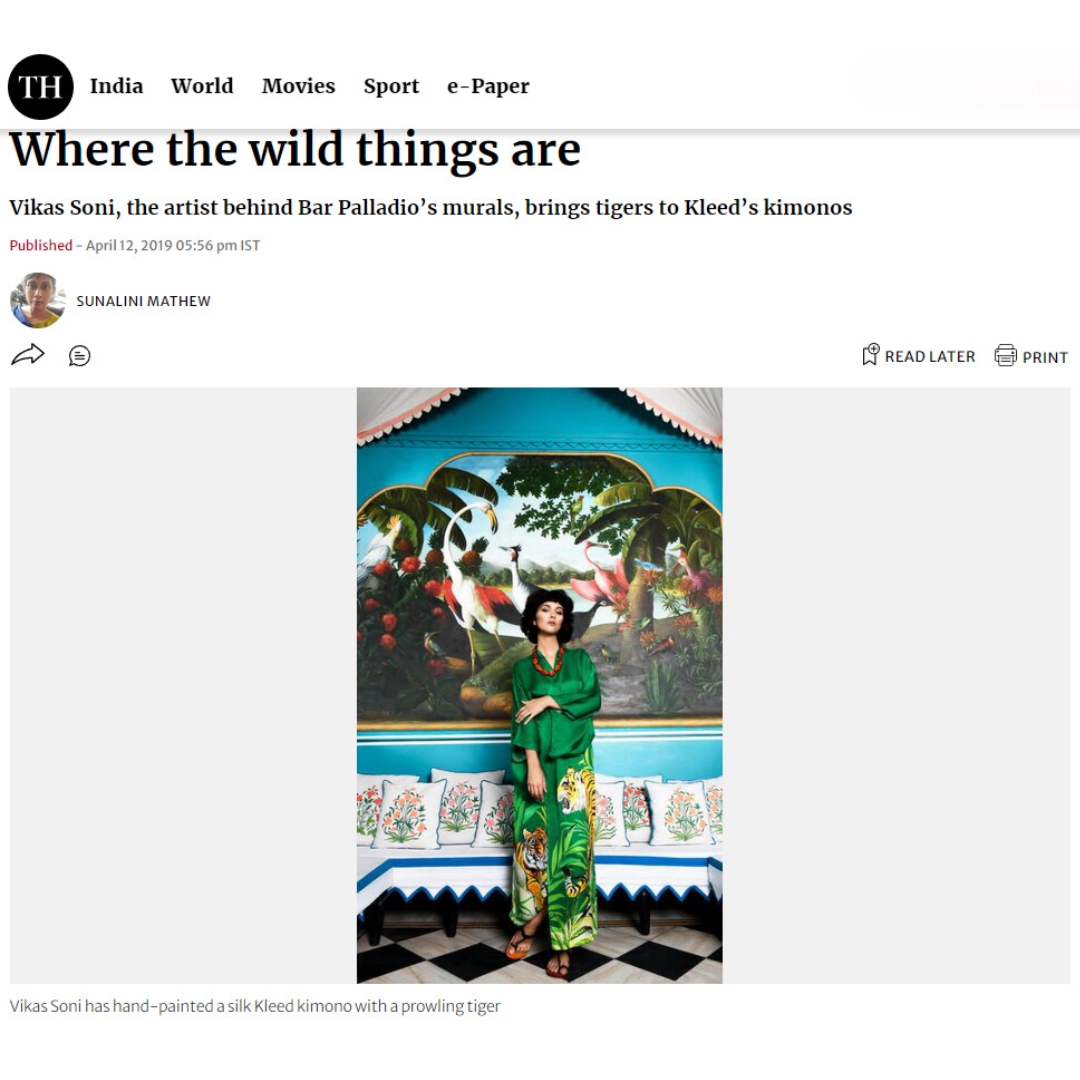This screenshot has width=1080, height=1080.
Task: Open the India section
Action: point(116,86)
